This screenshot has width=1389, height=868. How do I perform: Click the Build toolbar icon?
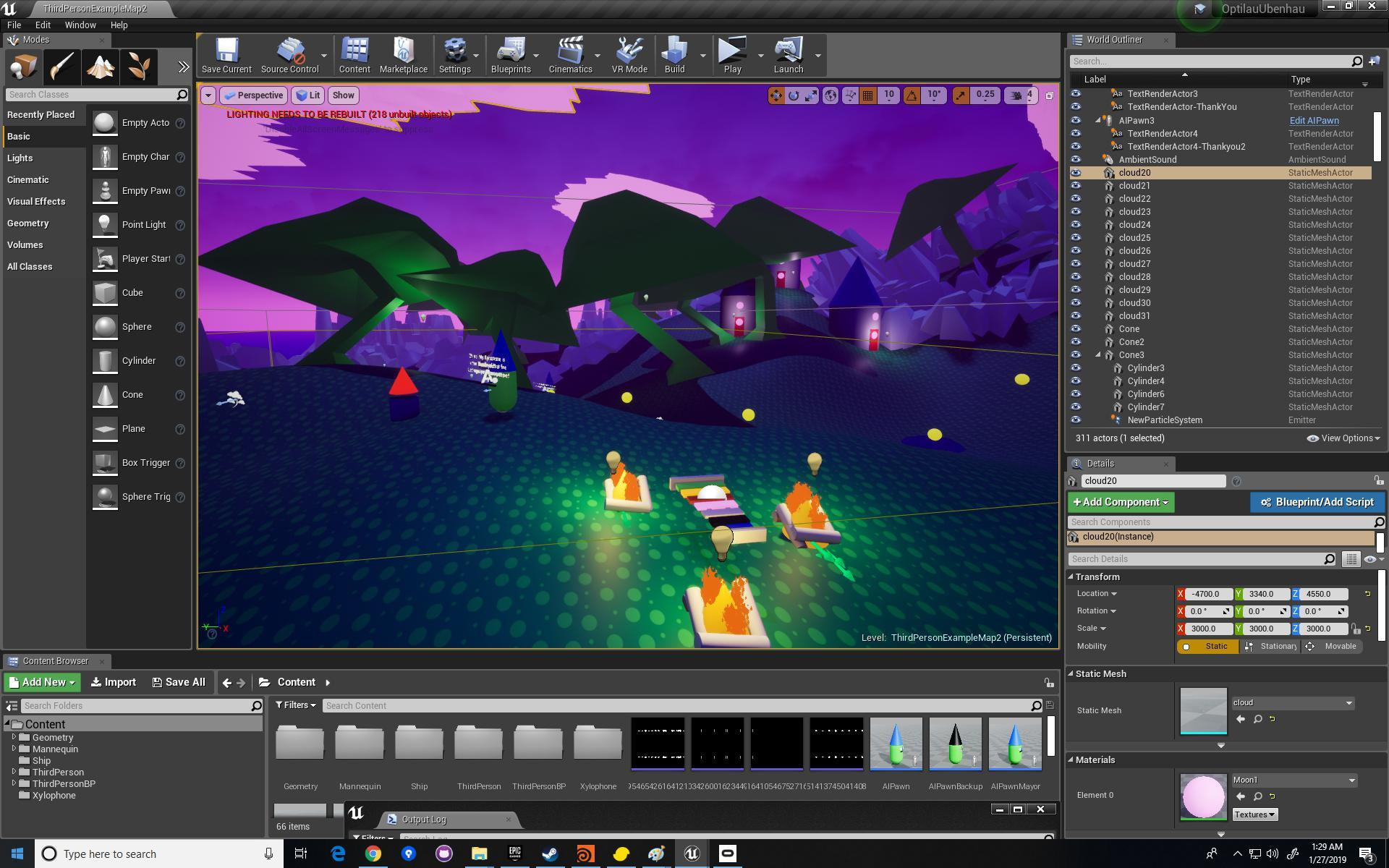(x=674, y=56)
